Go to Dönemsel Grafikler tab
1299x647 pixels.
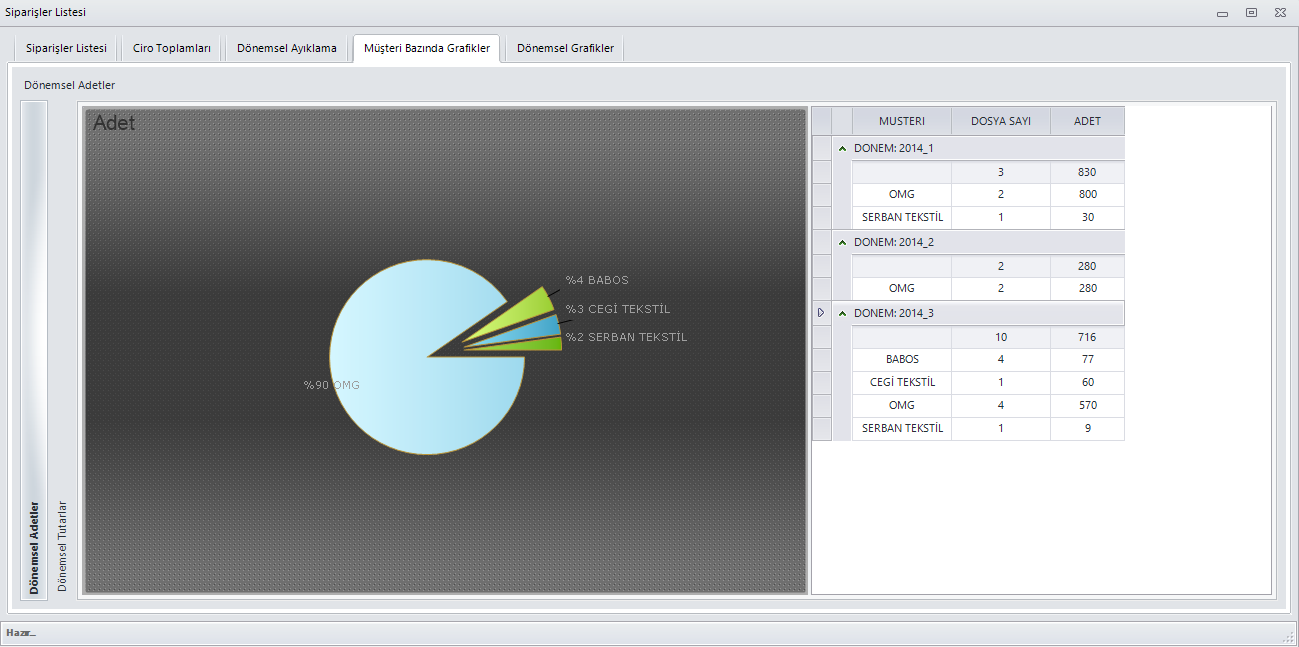(565, 48)
